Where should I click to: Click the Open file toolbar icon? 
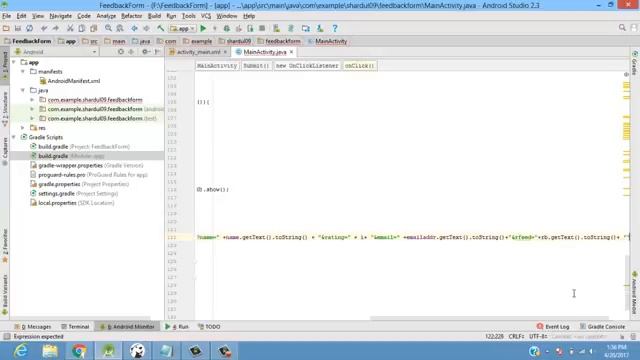[6, 28]
